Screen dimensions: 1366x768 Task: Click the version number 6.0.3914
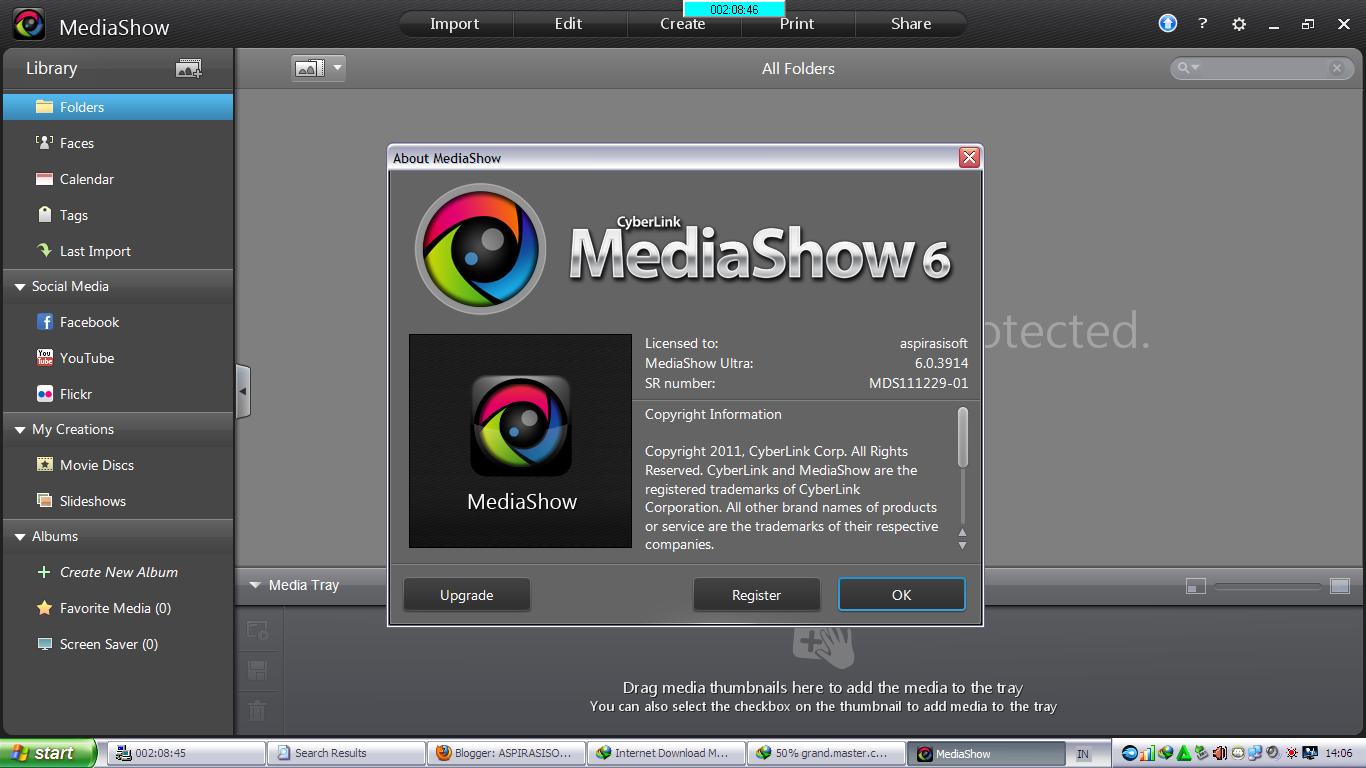point(941,363)
